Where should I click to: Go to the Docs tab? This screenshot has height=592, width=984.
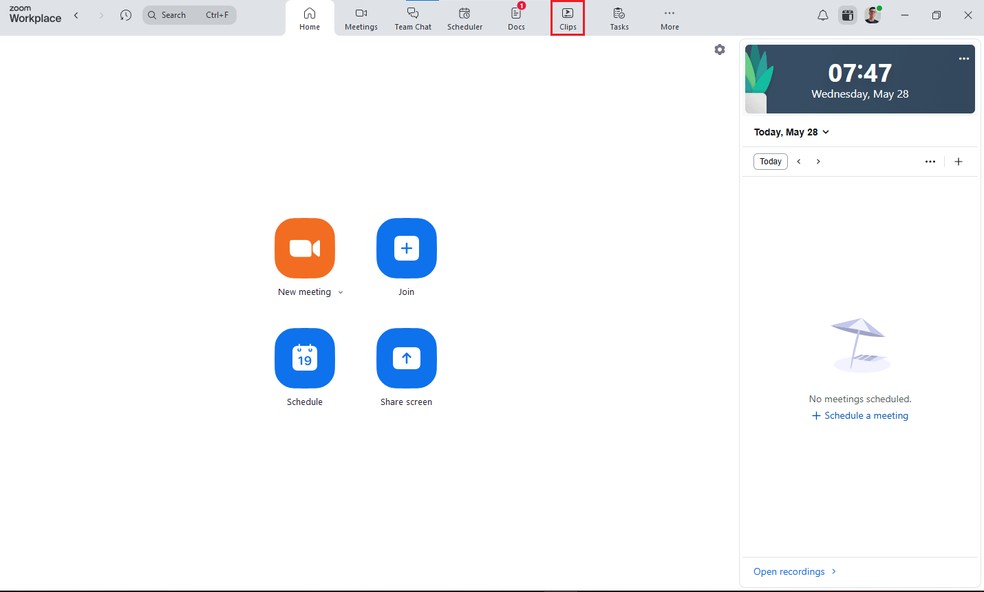tap(516, 18)
